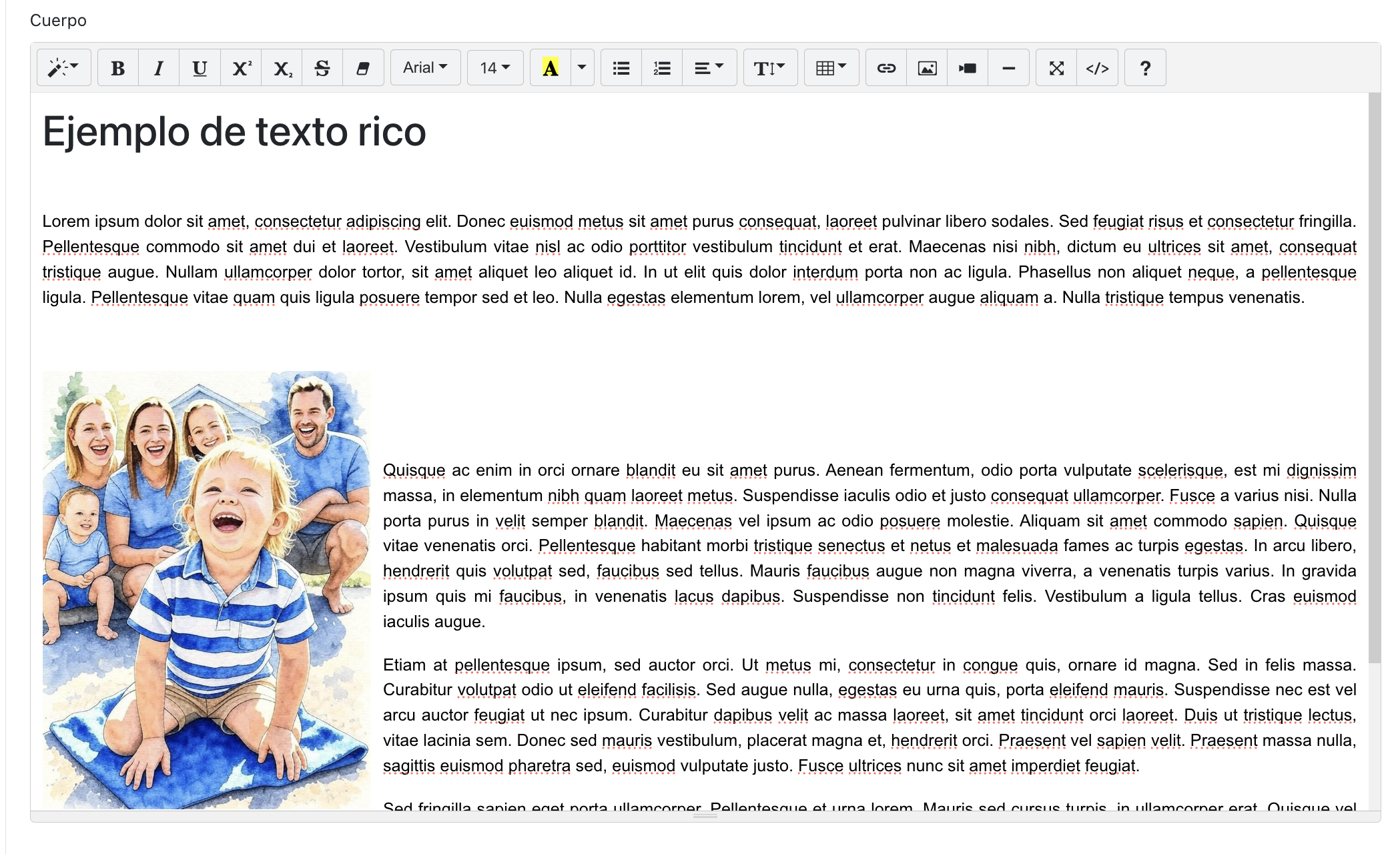Insert a video with video icon
Image resolution: width=1400 pixels, height=854 pixels.
coord(968,68)
